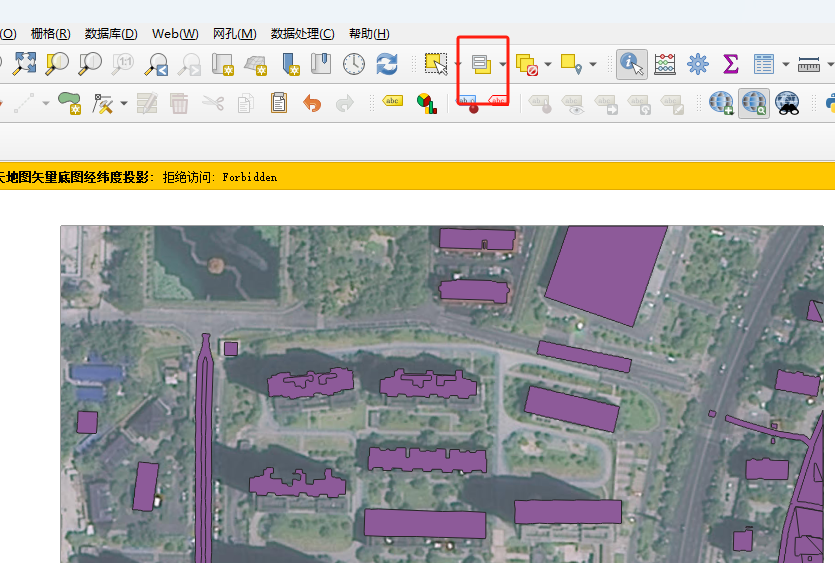Open the 数据库(D) menu
This screenshot has height=563, width=835.
(x=111, y=34)
